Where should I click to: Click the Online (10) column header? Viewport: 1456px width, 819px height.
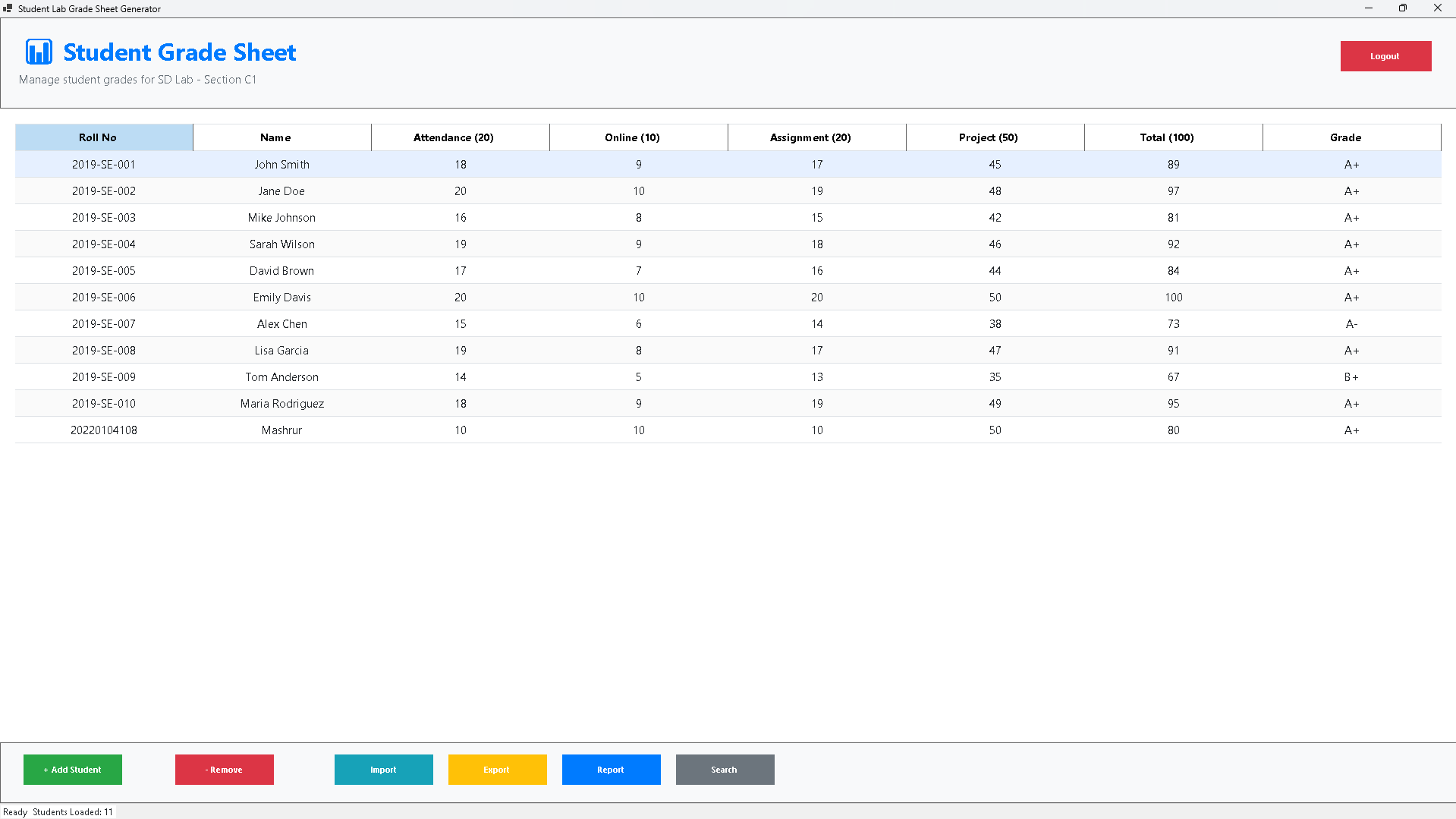pos(639,137)
